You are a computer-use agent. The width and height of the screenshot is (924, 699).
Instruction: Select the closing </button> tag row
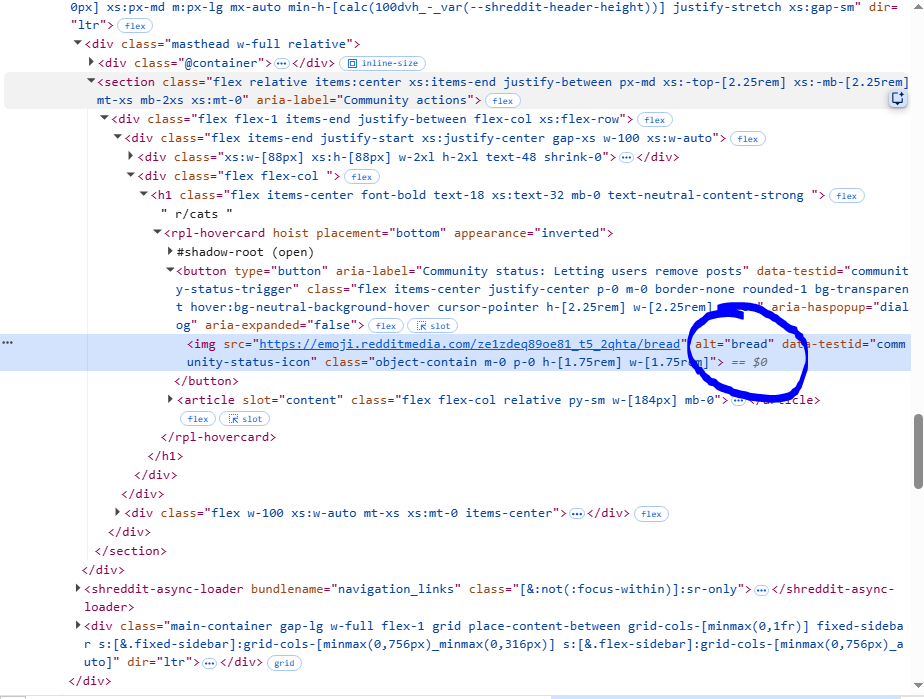pyautogui.click(x=206, y=381)
